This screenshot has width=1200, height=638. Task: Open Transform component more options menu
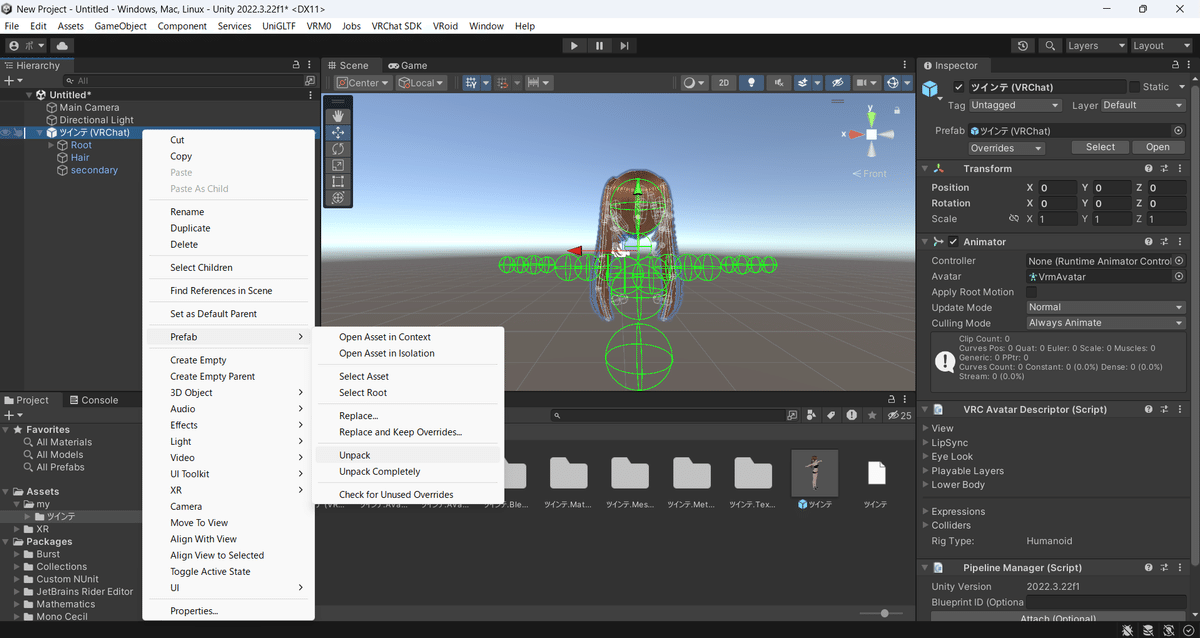pyautogui.click(x=1181, y=169)
